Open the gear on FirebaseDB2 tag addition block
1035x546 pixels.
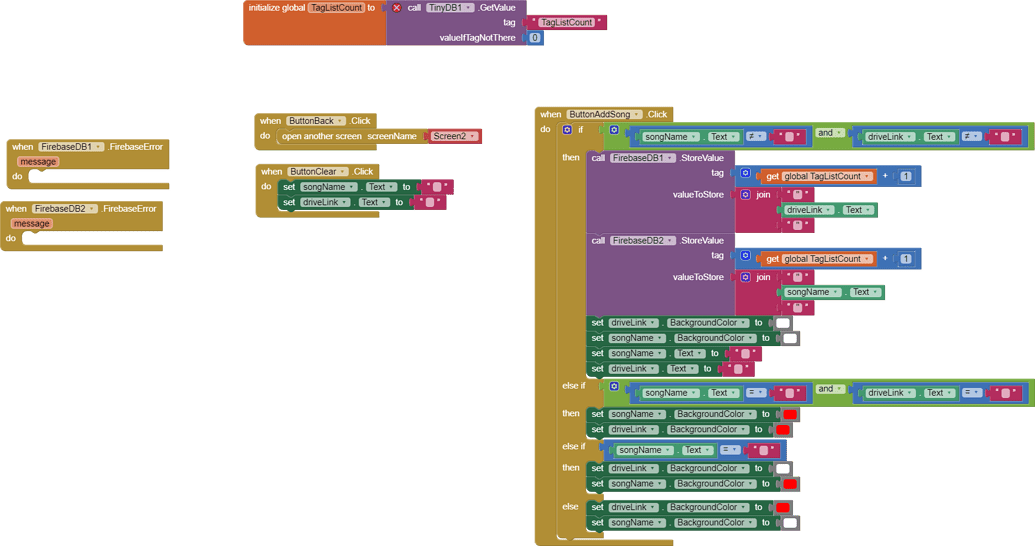[x=745, y=256]
